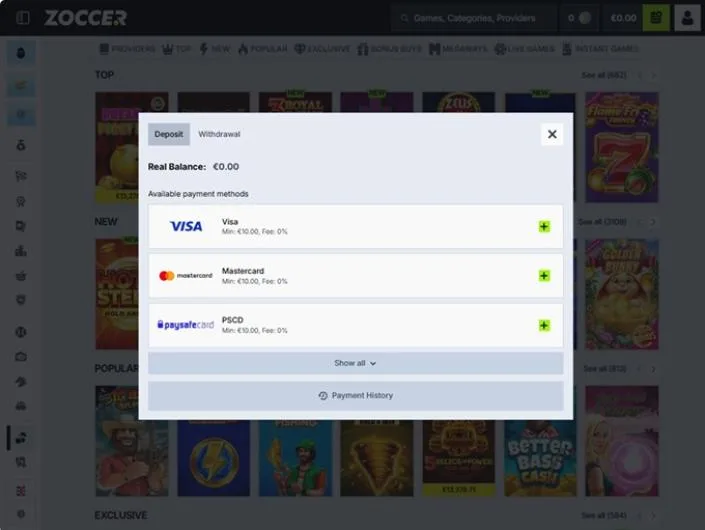Open the user profile icon
705x530 pixels.
click(687, 18)
